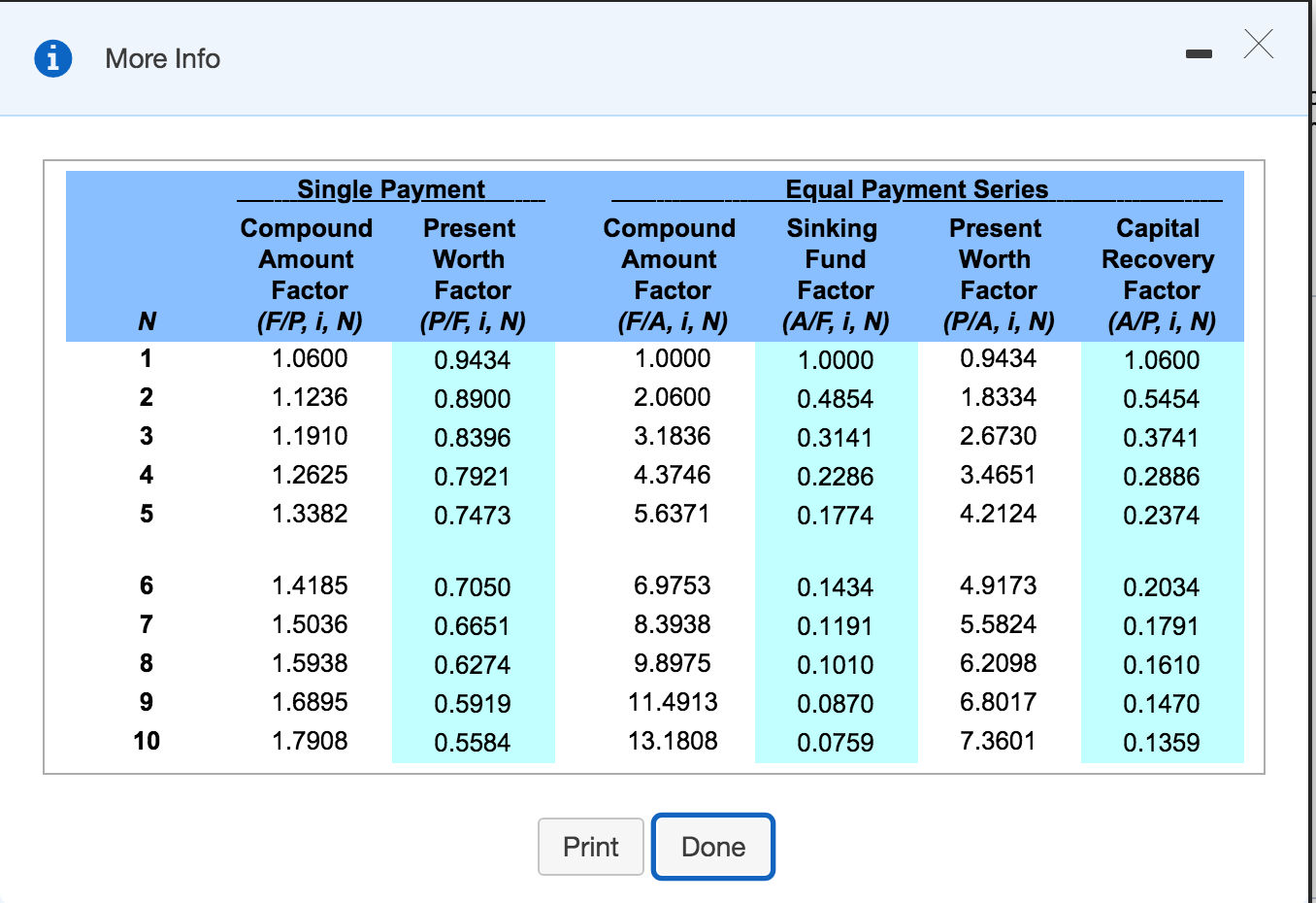Image resolution: width=1316 pixels, height=903 pixels.
Task: Click row number 6 in the table
Action: (147, 585)
